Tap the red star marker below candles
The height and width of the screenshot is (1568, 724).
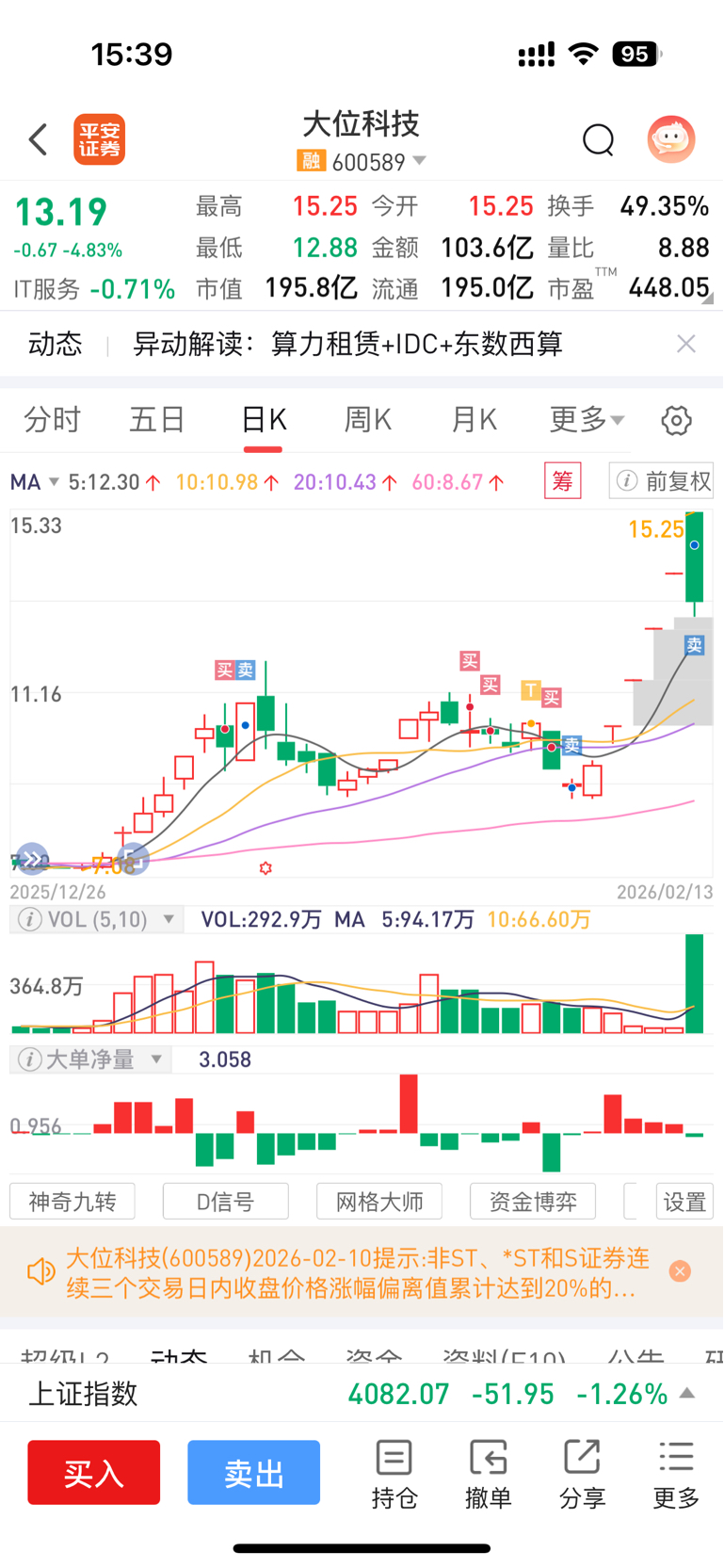tap(265, 868)
